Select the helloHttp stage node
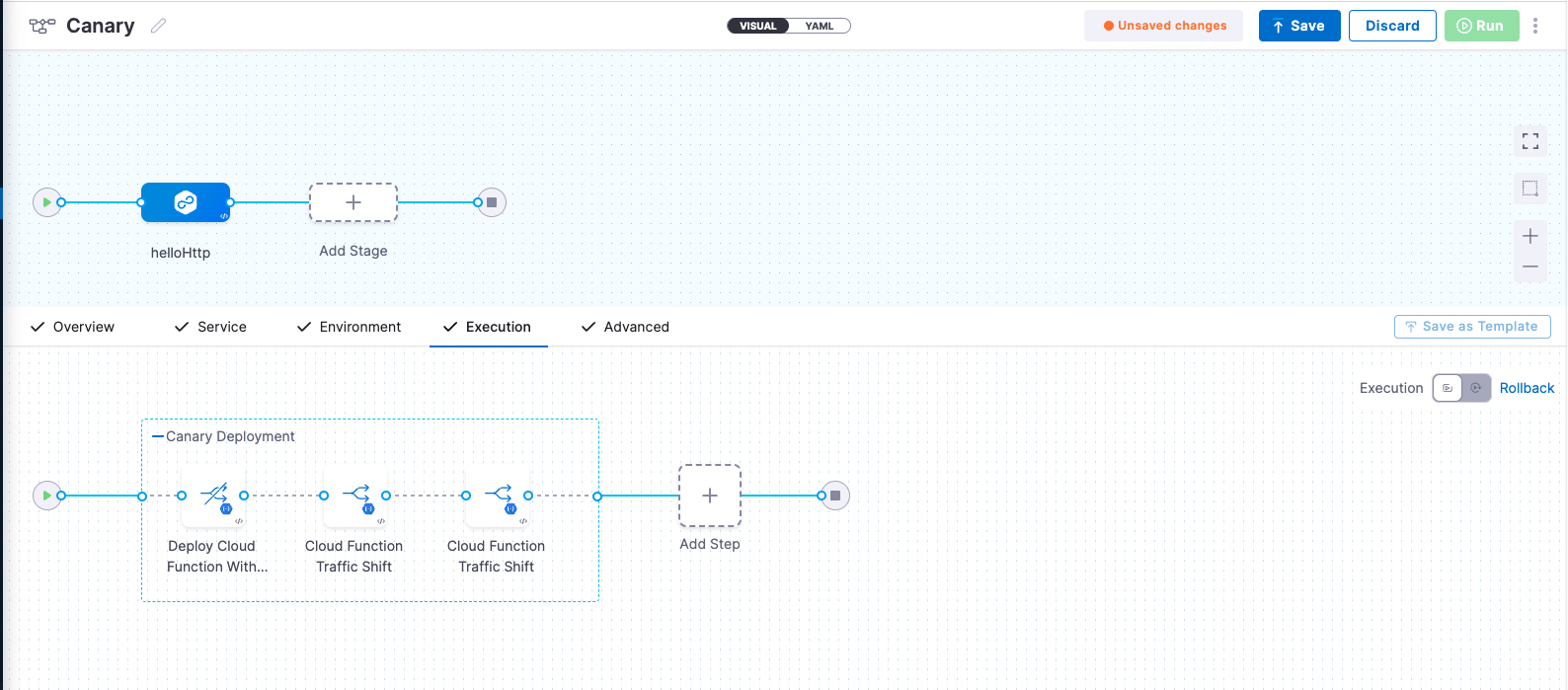Image resolution: width=1568 pixels, height=690 pixels. click(186, 202)
